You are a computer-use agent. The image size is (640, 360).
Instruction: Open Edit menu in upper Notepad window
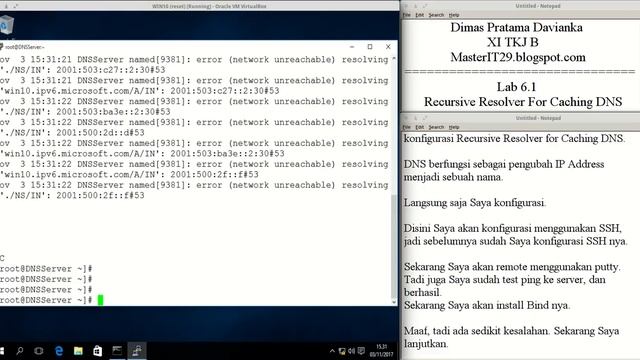coord(420,15)
